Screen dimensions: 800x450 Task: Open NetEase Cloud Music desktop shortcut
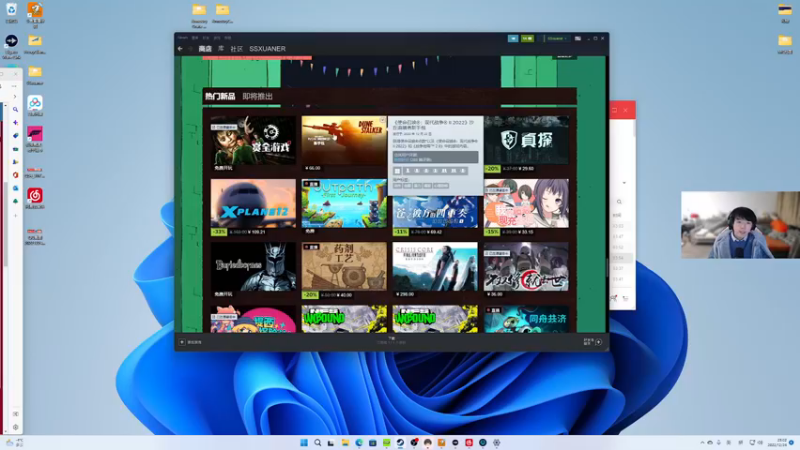(35, 198)
